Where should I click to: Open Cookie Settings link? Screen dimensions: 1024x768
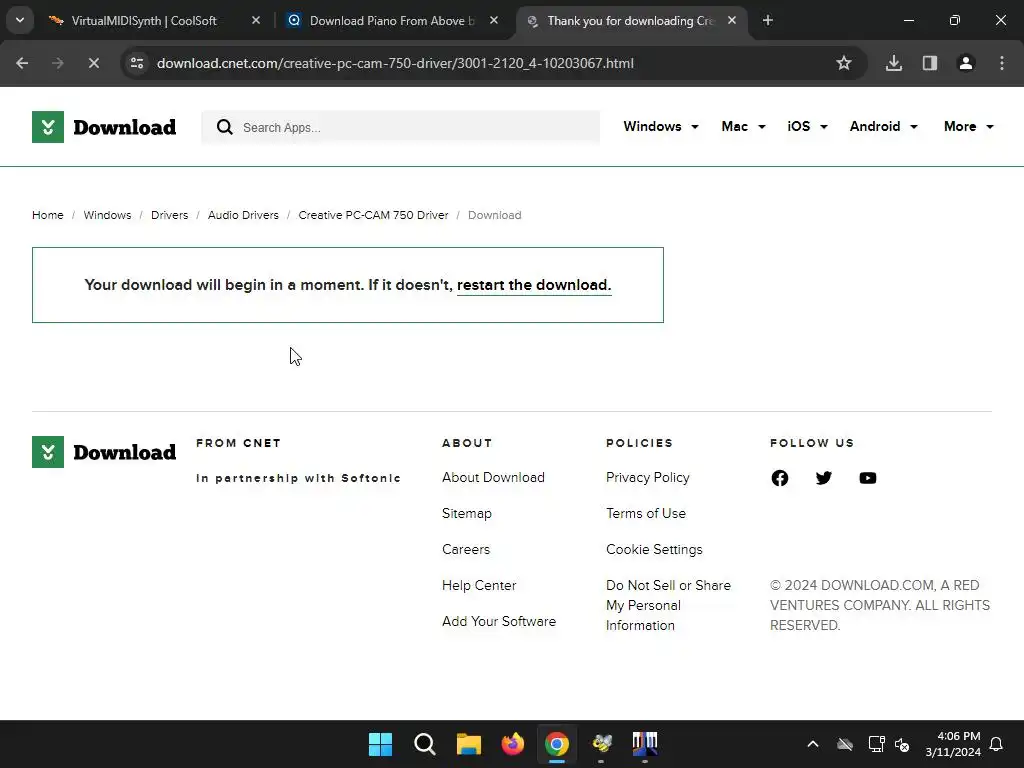(654, 549)
